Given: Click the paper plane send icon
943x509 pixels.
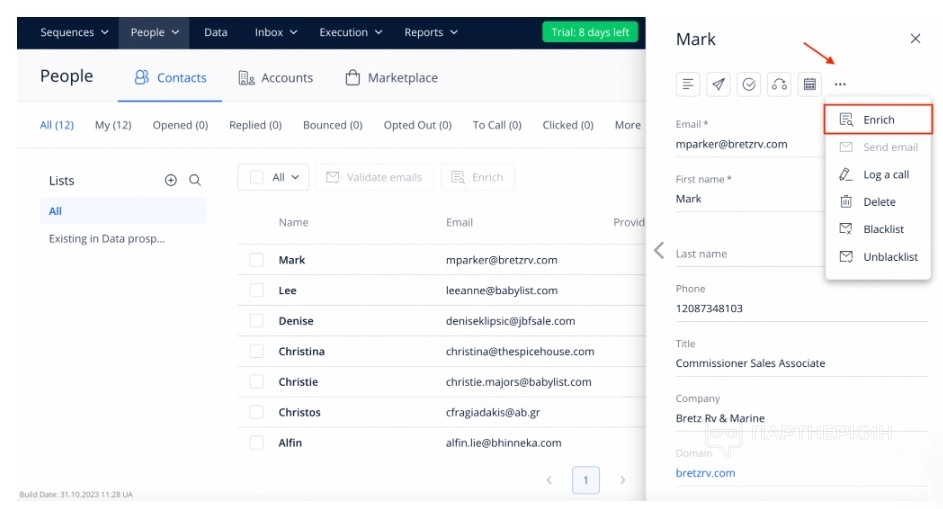Looking at the screenshot, I should pyautogui.click(x=718, y=84).
